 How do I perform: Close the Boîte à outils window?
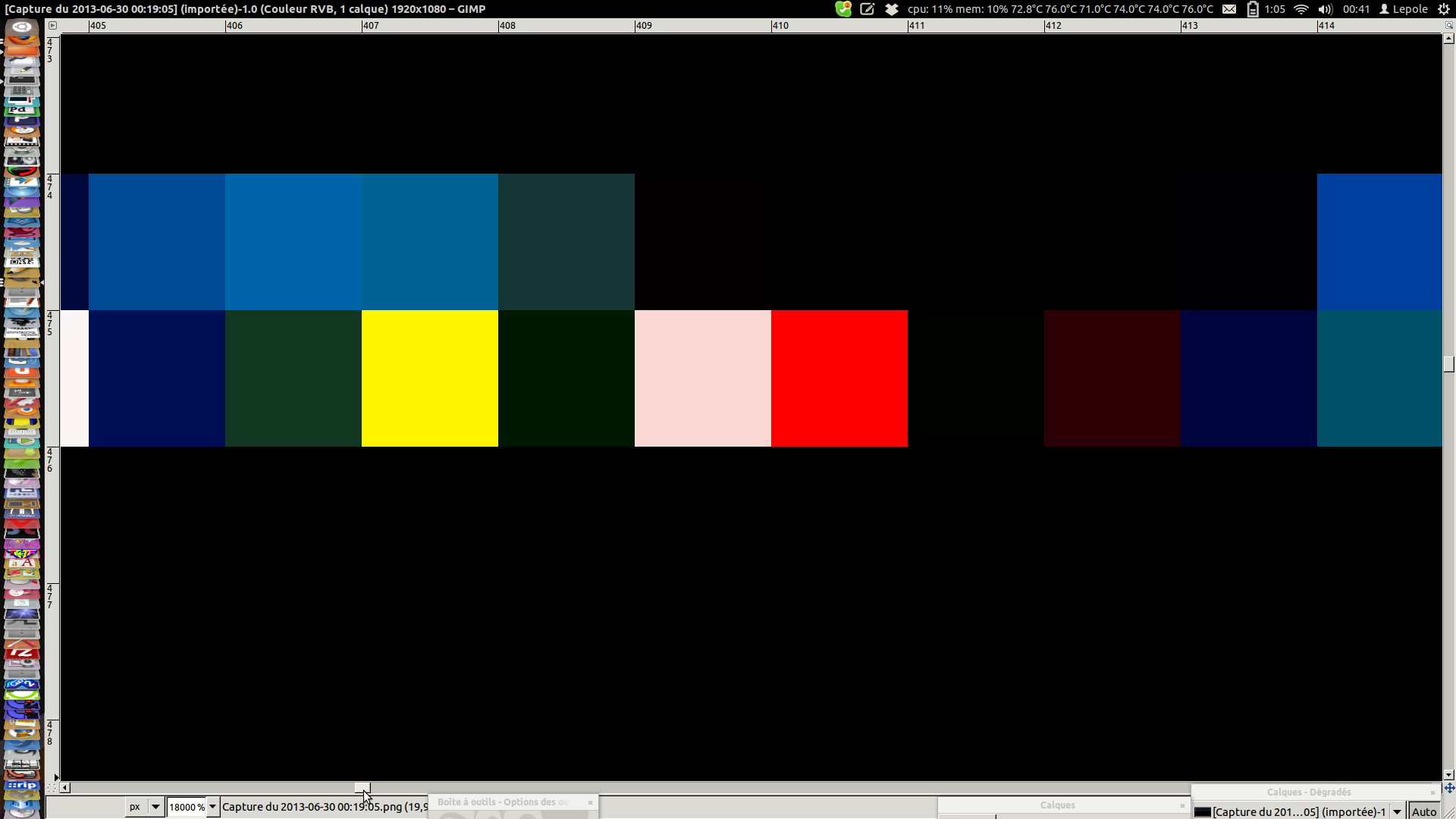pyautogui.click(x=590, y=802)
